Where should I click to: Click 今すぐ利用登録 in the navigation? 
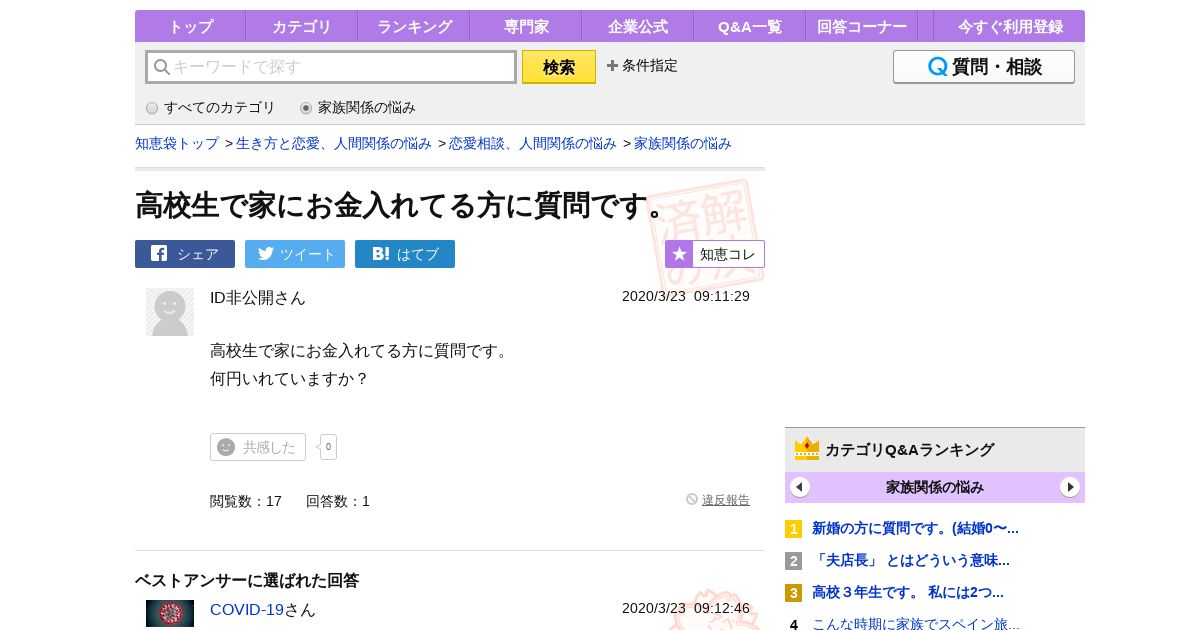click(x=1010, y=27)
